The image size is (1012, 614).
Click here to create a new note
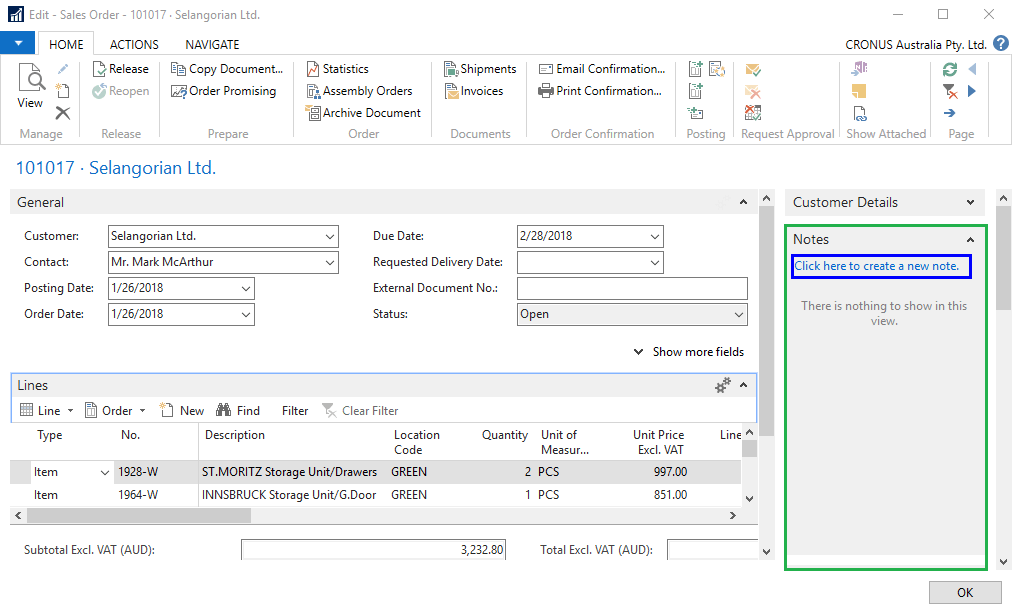[881, 266]
